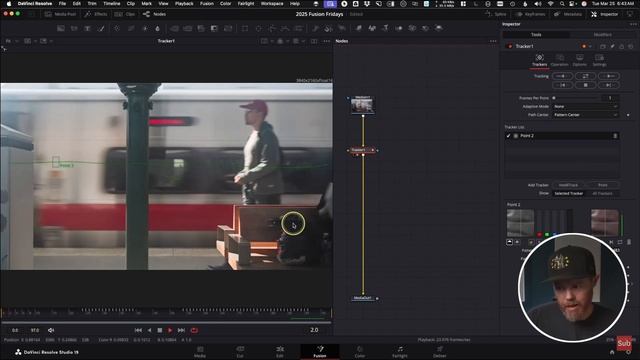The width and height of the screenshot is (640, 360).
Task: Click Track Reverse From Current Time
Action: (x=562, y=85)
